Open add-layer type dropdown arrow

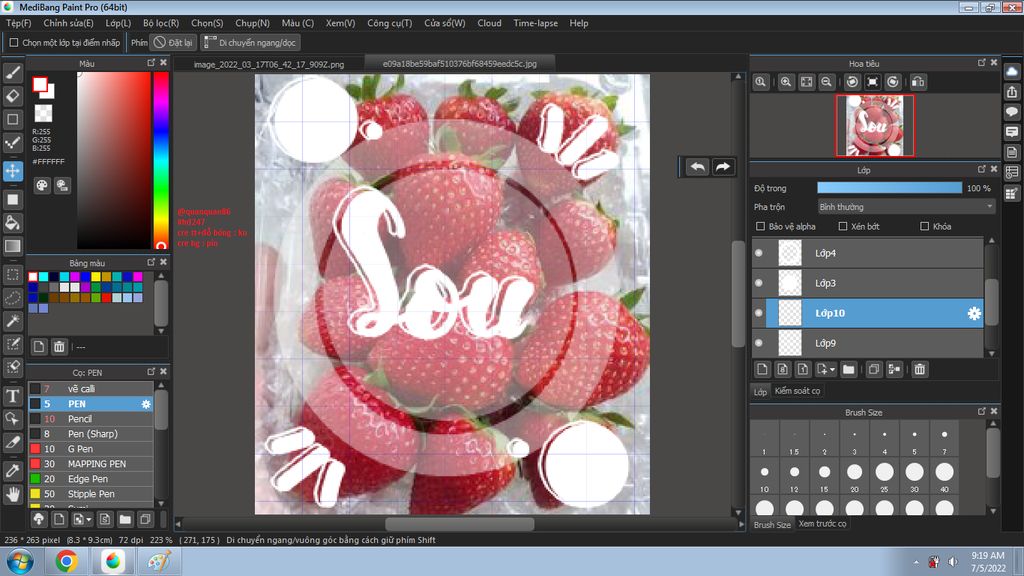coord(832,370)
